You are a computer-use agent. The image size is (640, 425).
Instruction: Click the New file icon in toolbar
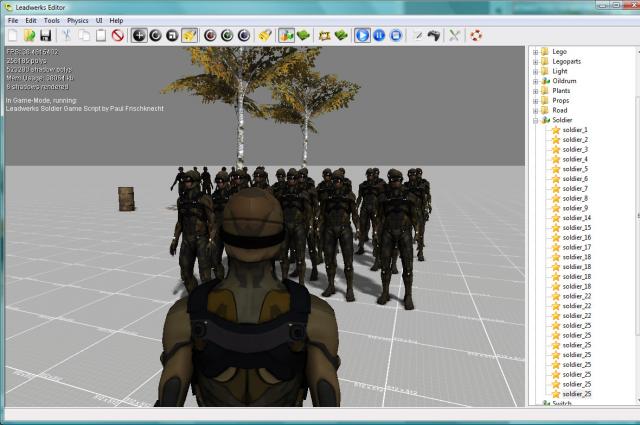coord(12,35)
